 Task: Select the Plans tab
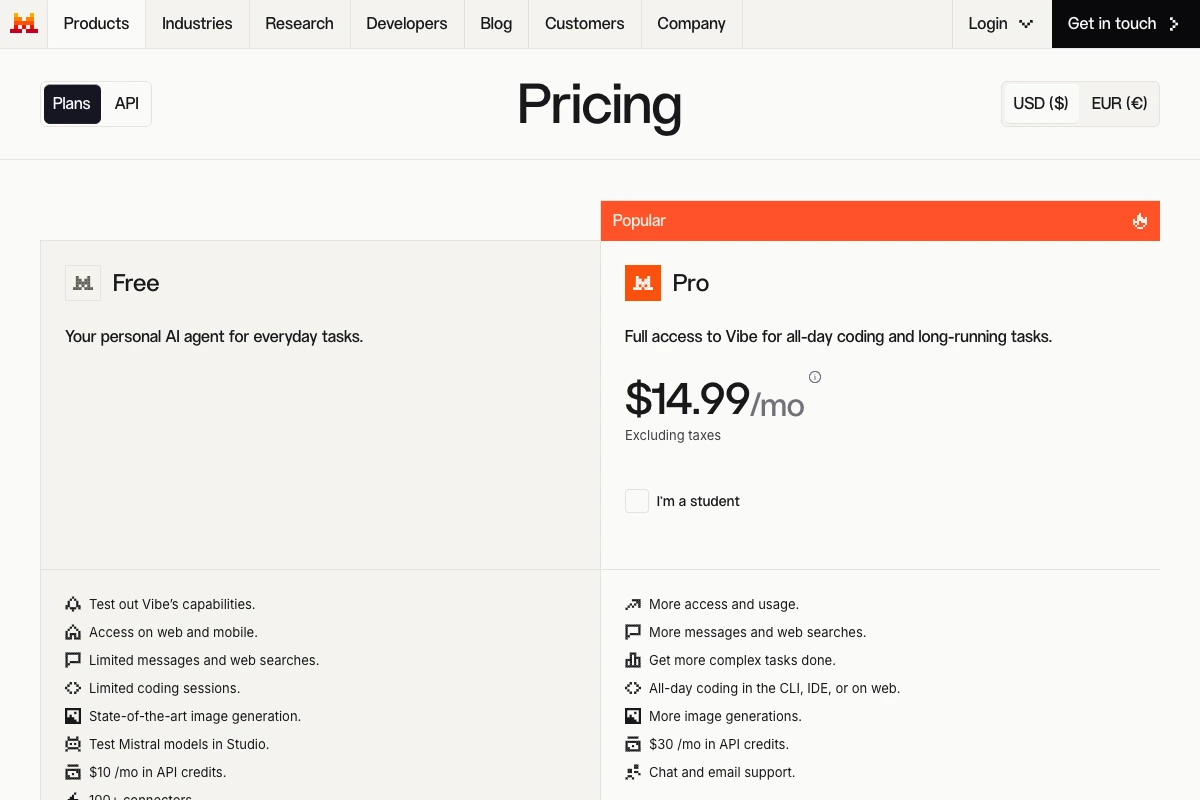click(x=72, y=103)
